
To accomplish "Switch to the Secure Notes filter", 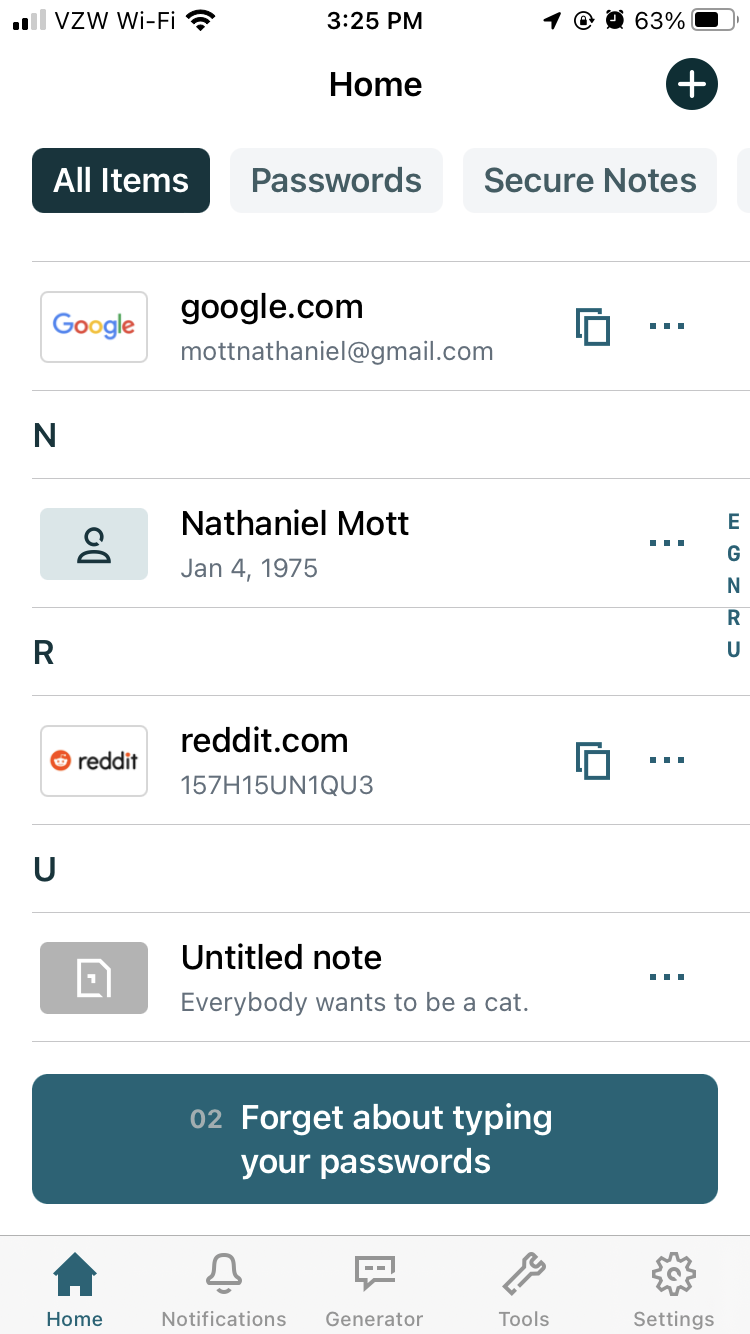I will (590, 181).
